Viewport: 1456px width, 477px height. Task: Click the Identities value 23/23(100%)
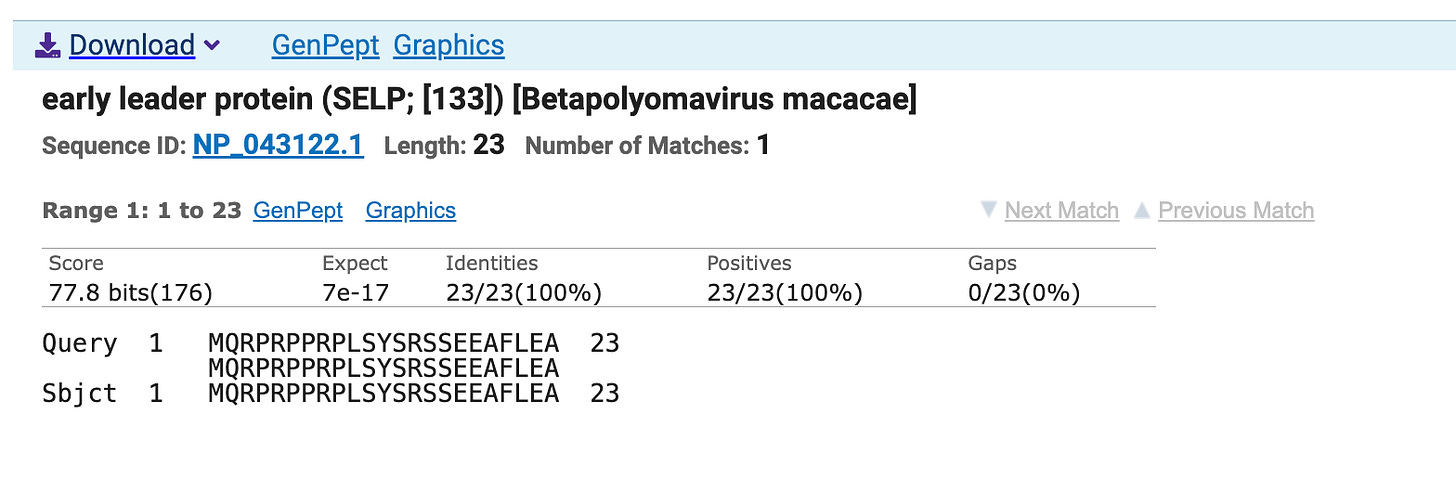coord(523,293)
